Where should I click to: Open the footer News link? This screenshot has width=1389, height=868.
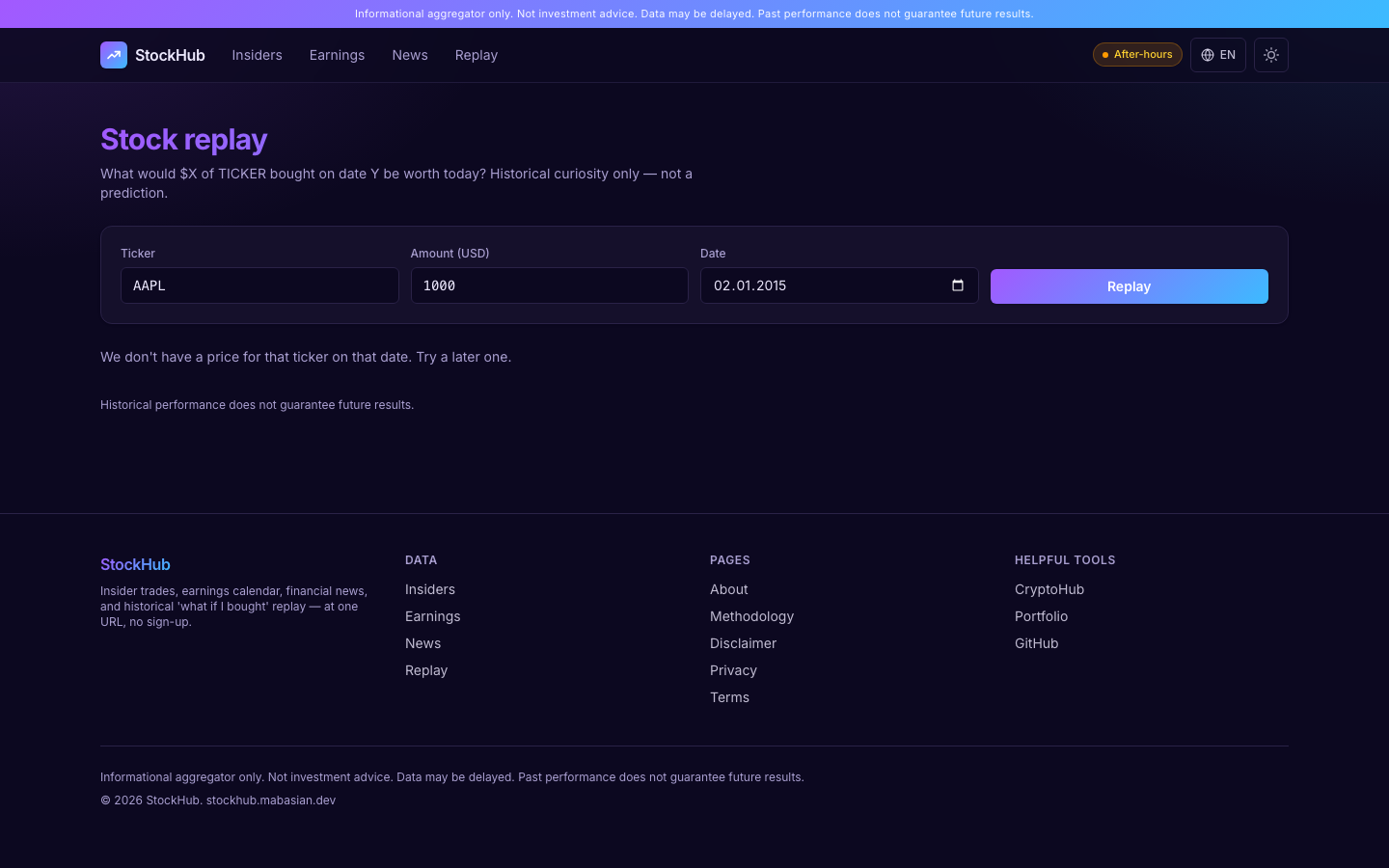click(422, 643)
